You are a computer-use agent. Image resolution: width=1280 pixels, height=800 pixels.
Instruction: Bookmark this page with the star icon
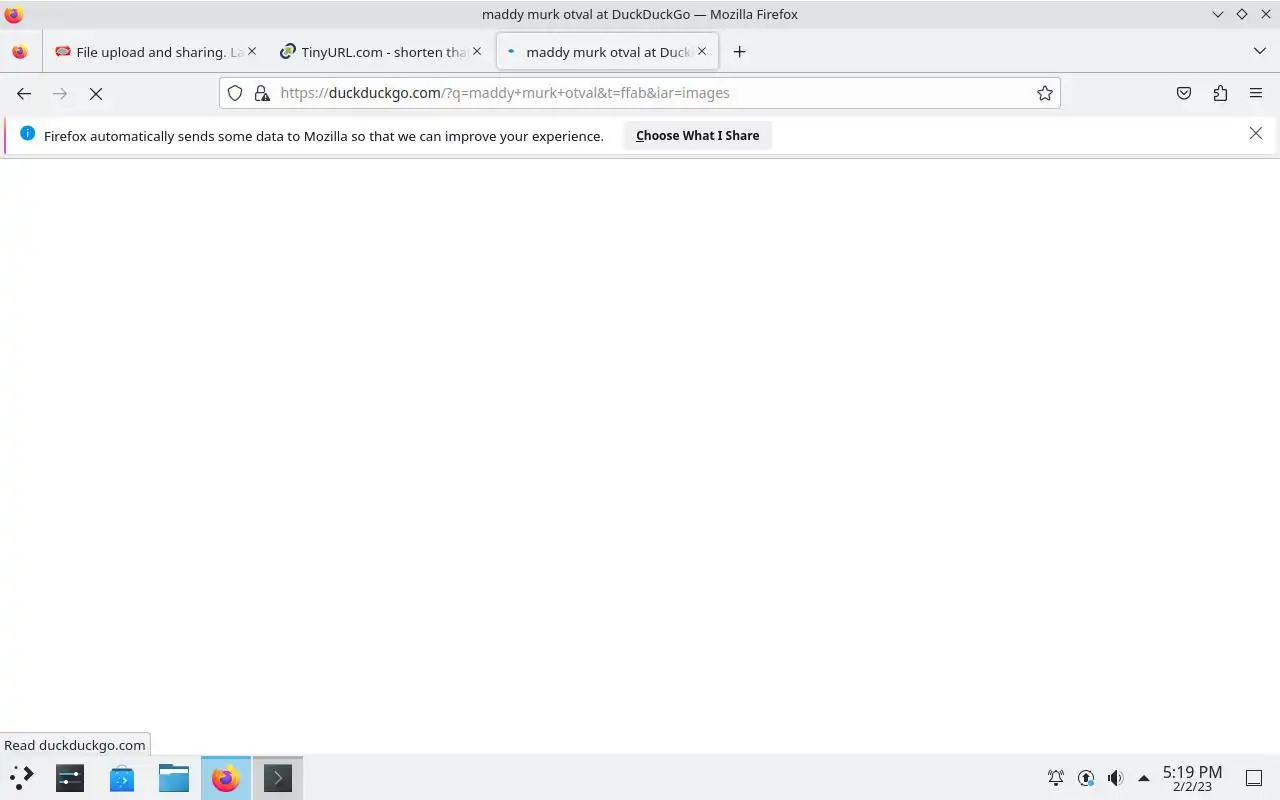1045,93
